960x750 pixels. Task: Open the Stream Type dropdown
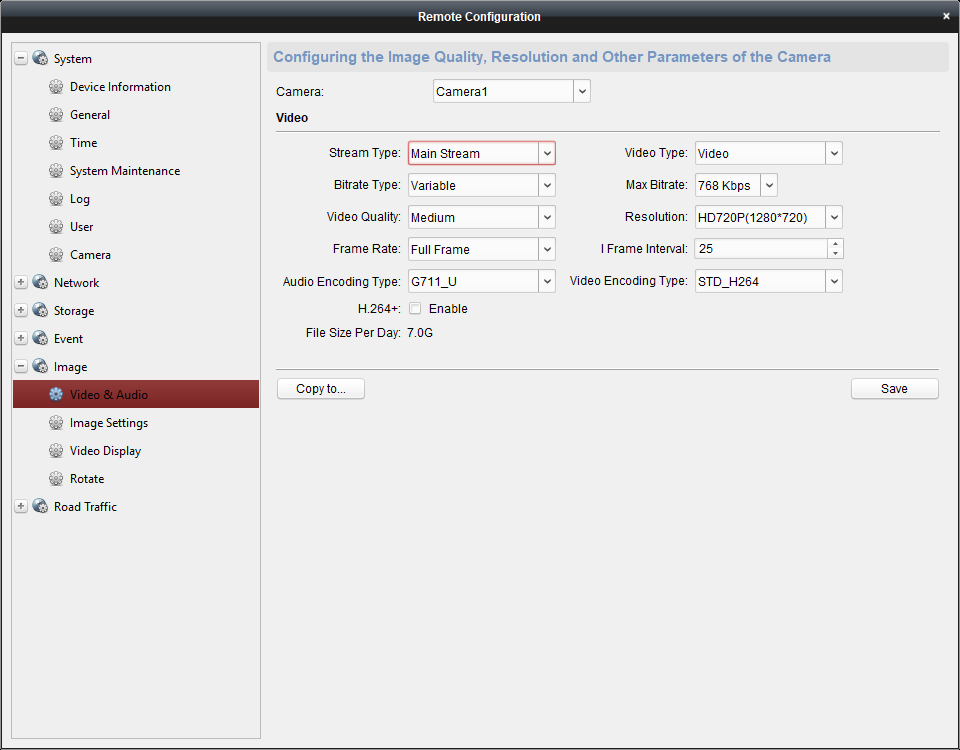(x=546, y=154)
